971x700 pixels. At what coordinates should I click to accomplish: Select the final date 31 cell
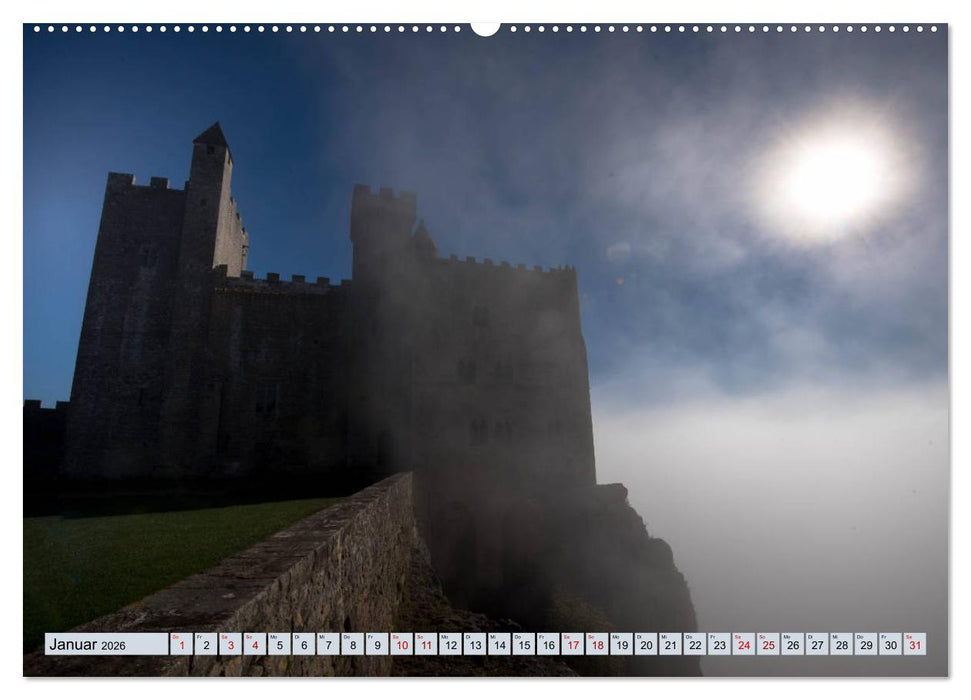916,644
